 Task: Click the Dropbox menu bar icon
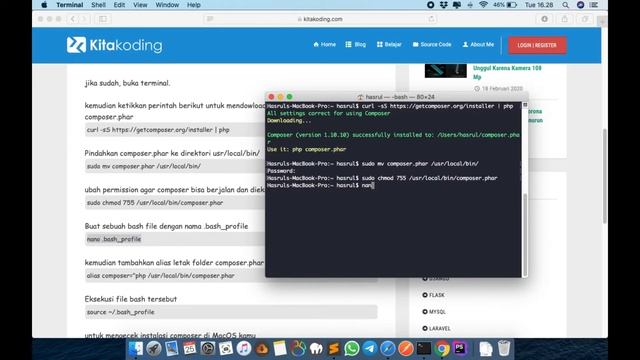pyautogui.click(x=444, y=5)
